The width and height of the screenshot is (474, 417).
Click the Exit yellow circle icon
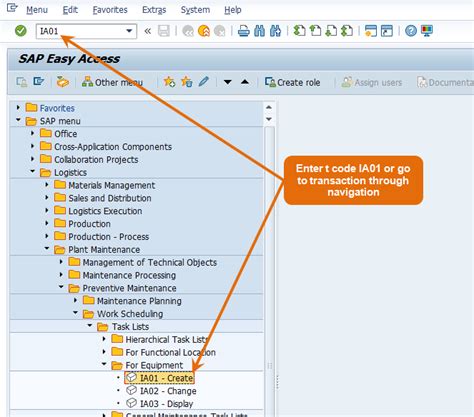pyautogui.click(x=204, y=31)
